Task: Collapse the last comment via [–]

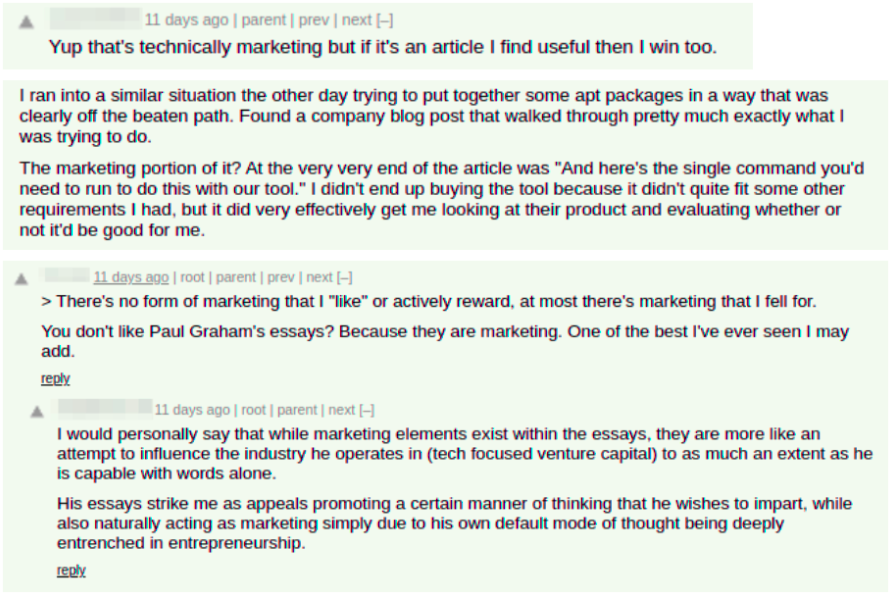Action: coord(366,410)
